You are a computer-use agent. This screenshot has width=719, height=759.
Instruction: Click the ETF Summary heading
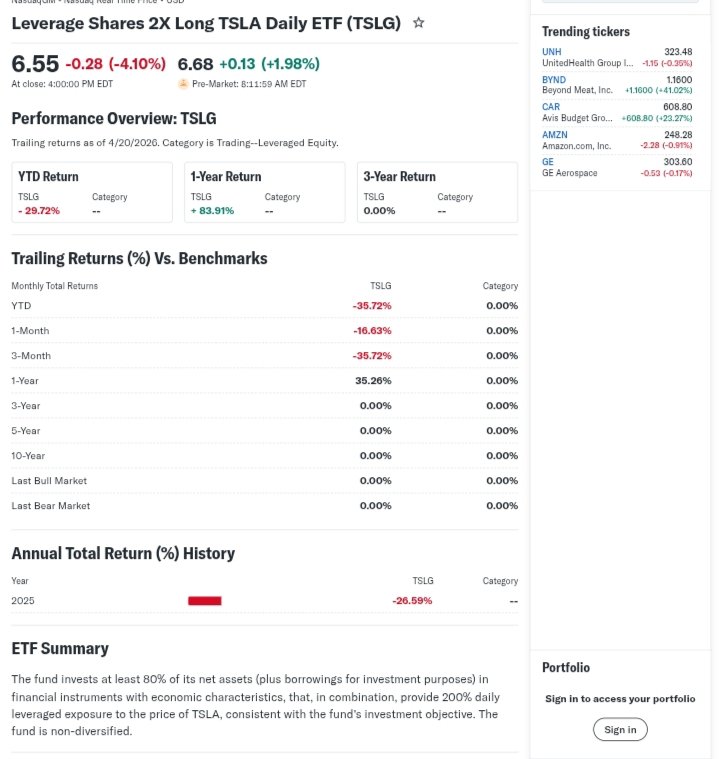point(60,648)
